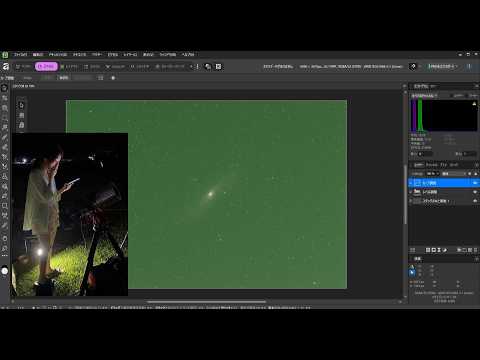480x360 pixels.
Task: Select the rectangle shape tool in the tools panel
Action: [5, 206]
